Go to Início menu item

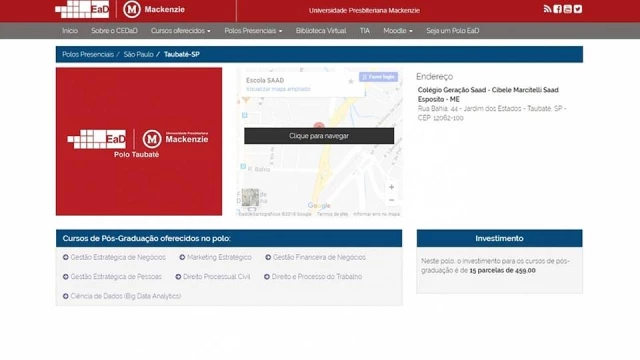tap(70, 31)
